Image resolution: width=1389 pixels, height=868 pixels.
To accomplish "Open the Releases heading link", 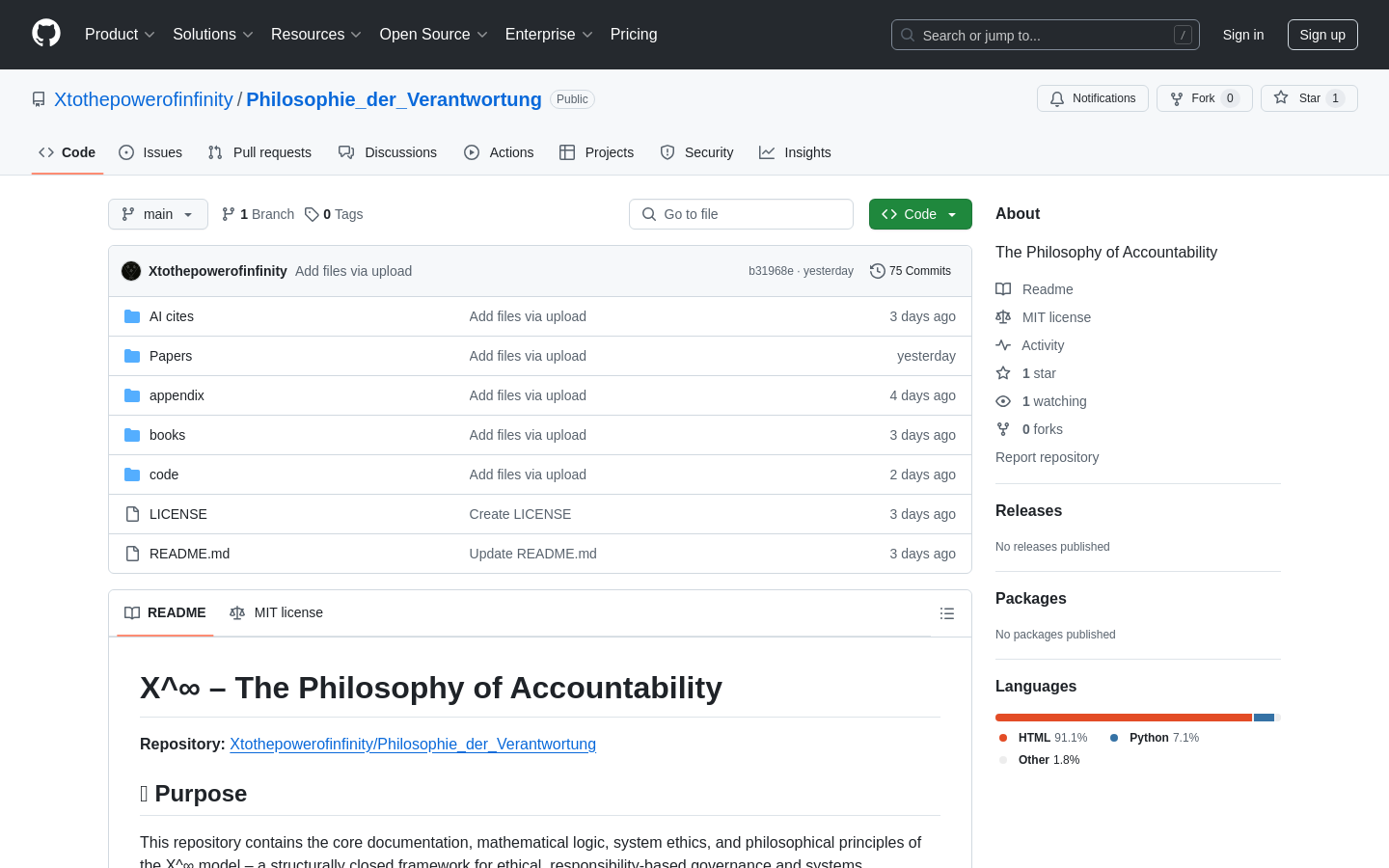I will click(1028, 511).
